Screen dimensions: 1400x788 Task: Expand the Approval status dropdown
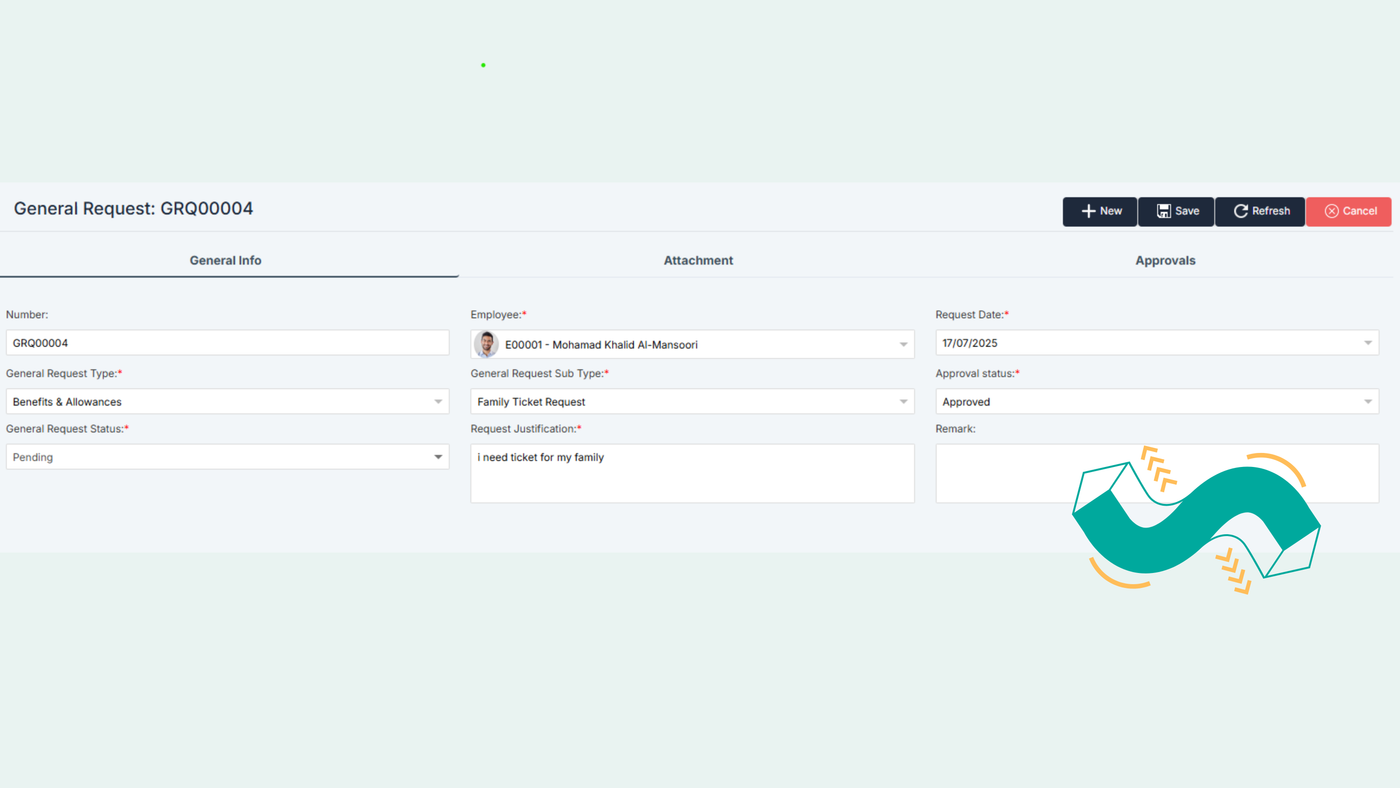coord(1368,402)
